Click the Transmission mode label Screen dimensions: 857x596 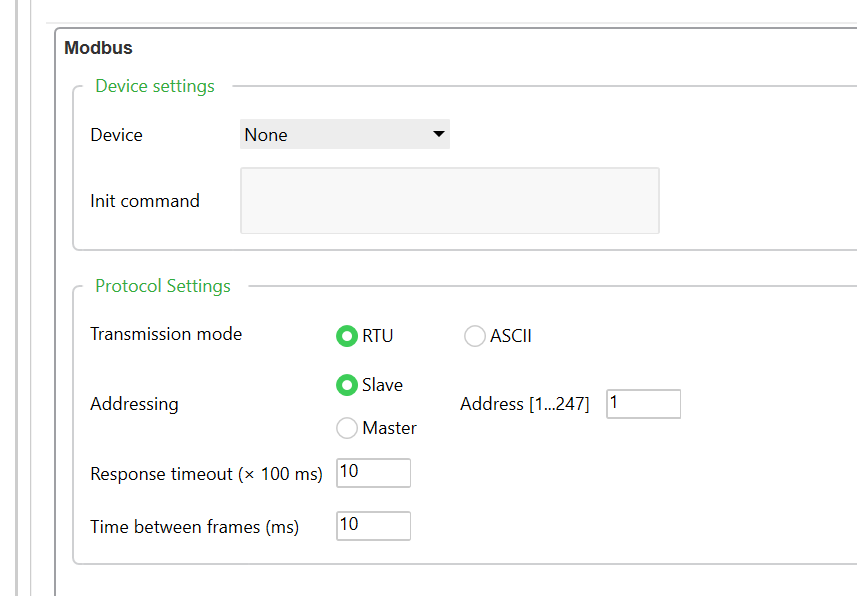166,334
